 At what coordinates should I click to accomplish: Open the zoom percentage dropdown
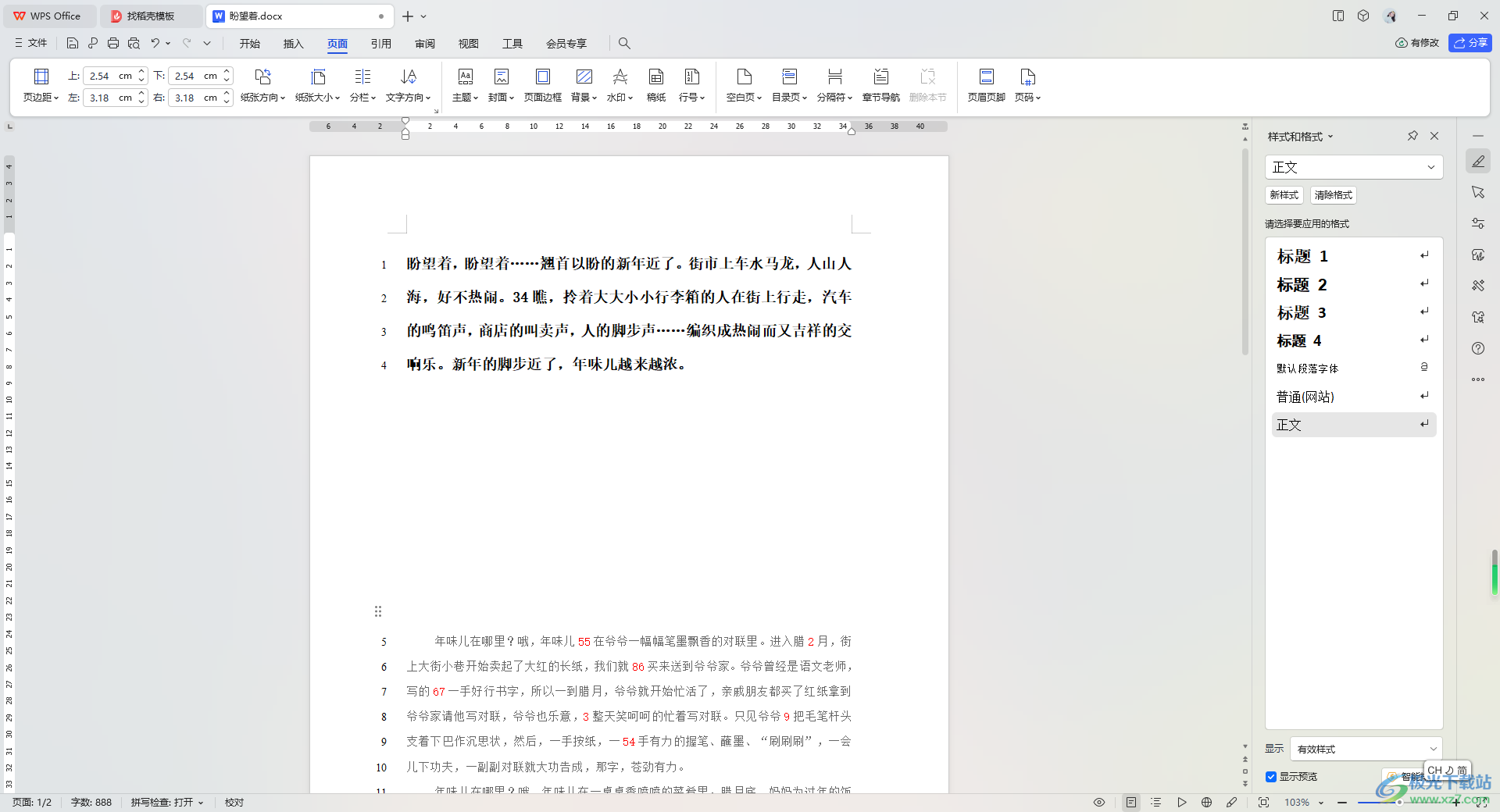click(1321, 803)
